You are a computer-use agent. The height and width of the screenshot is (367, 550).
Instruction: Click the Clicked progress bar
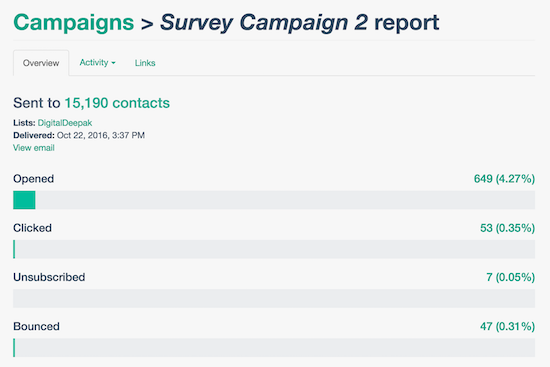(x=274, y=249)
